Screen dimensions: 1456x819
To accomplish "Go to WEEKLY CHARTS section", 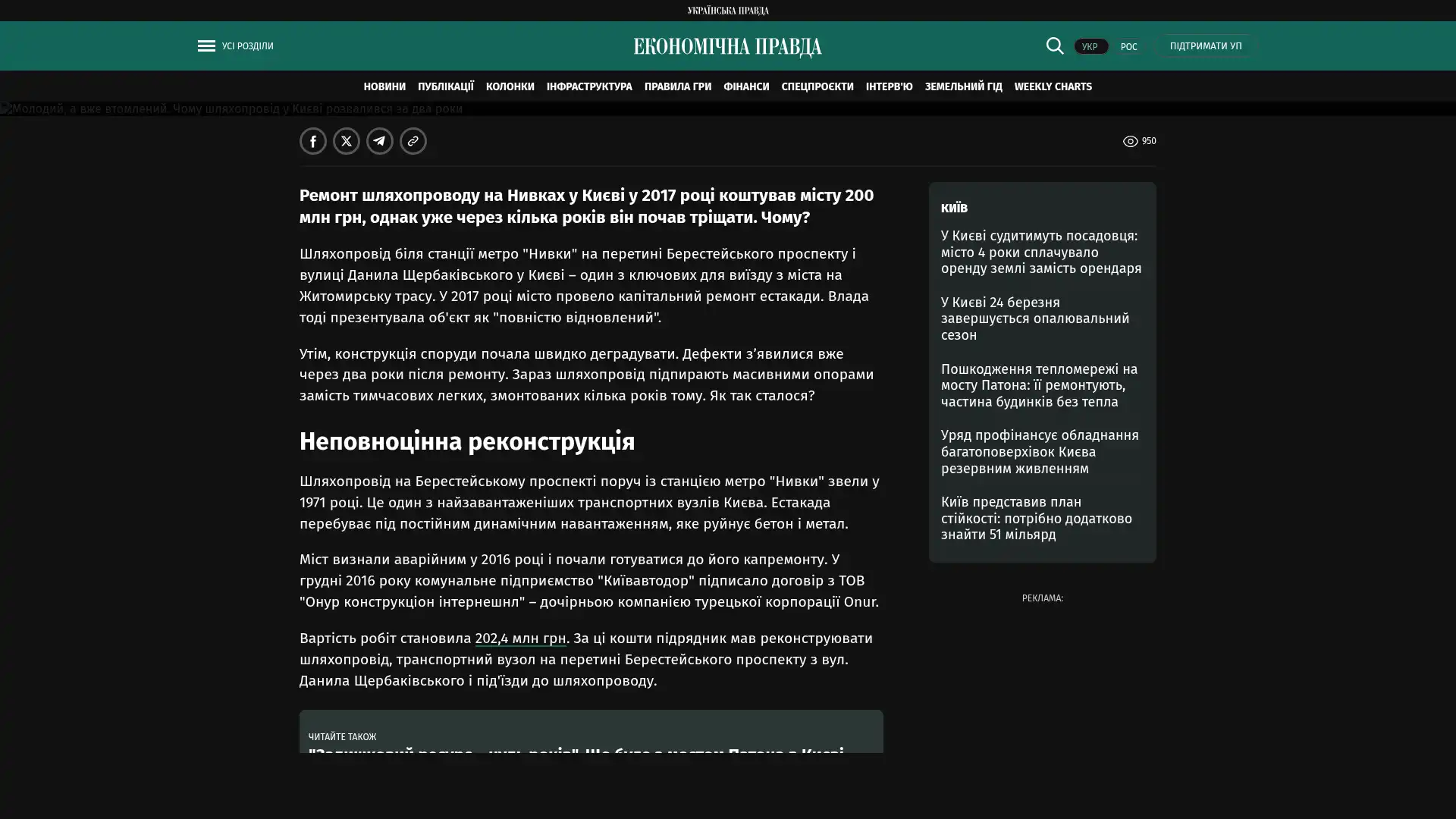I will coord(1053,86).
